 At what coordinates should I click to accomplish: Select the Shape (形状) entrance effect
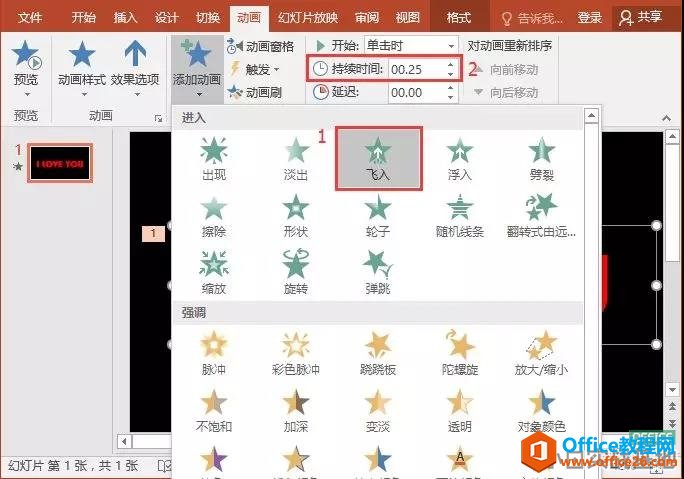296,216
